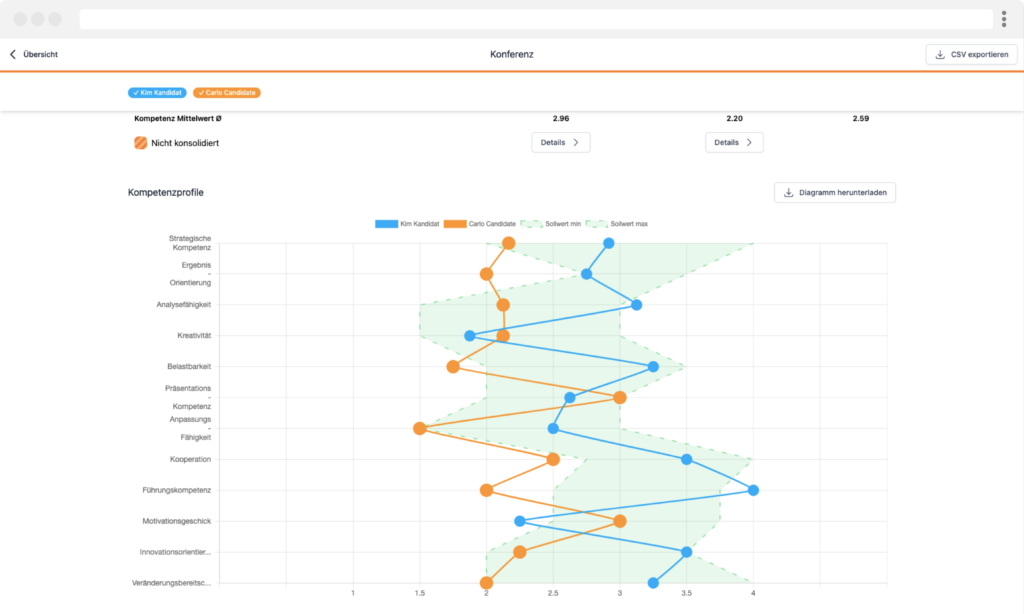Click the Belastbarkeit axis label
This screenshot has width=1024, height=614.
click(x=189, y=366)
